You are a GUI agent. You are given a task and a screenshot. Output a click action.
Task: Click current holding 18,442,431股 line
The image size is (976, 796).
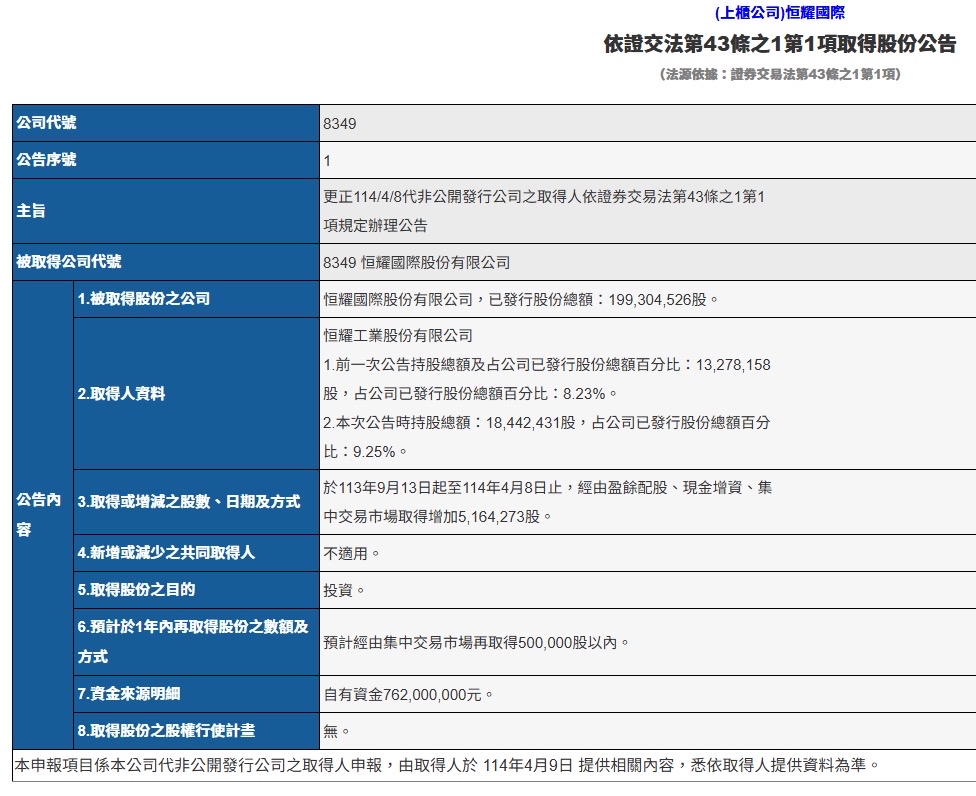[547, 423]
